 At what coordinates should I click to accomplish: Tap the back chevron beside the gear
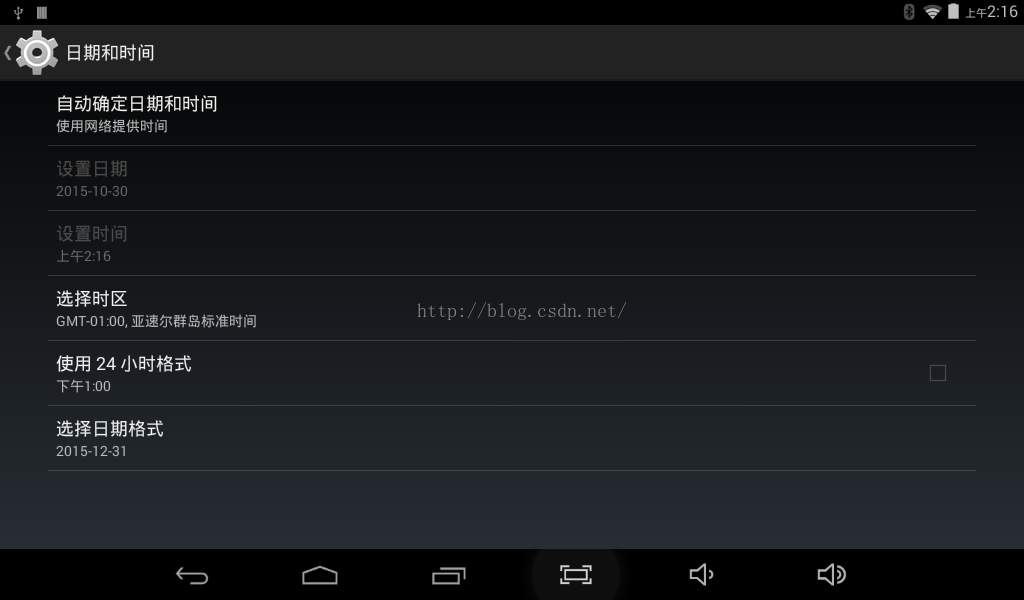tap(8, 53)
